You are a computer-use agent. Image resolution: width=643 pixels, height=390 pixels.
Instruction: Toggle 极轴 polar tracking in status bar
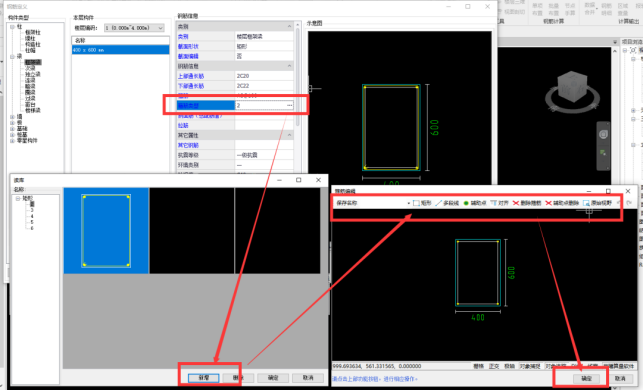pos(509,366)
